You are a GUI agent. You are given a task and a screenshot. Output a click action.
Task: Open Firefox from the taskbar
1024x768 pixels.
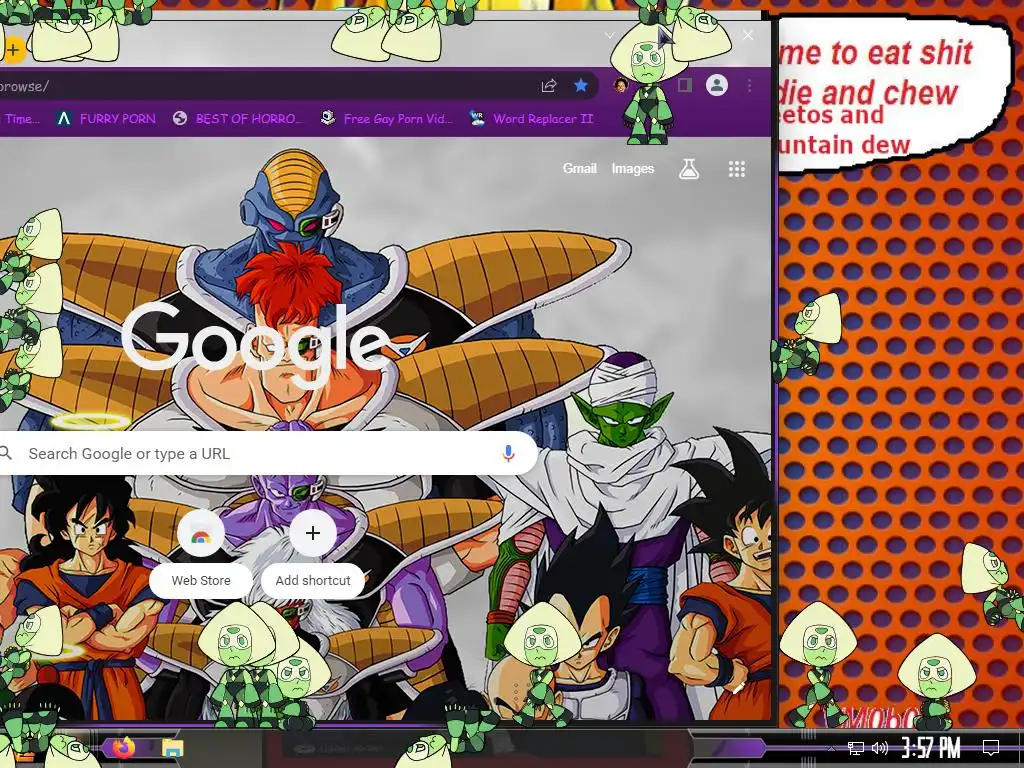point(123,747)
